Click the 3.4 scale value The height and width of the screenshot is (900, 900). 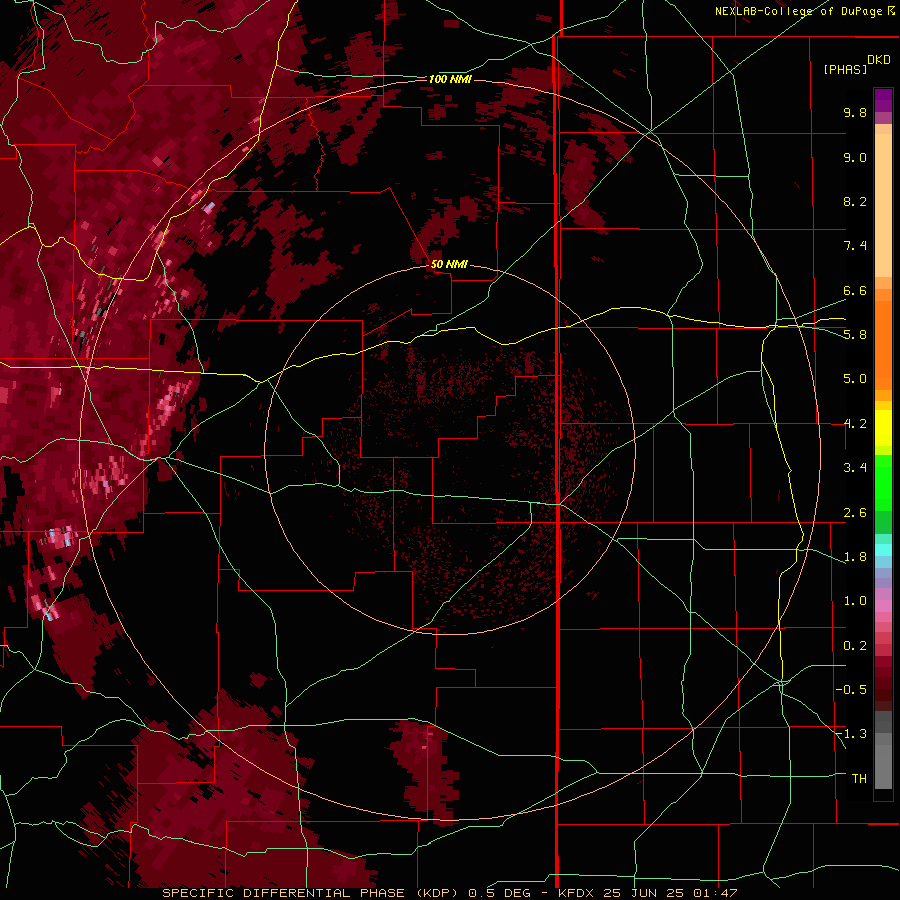855,468
